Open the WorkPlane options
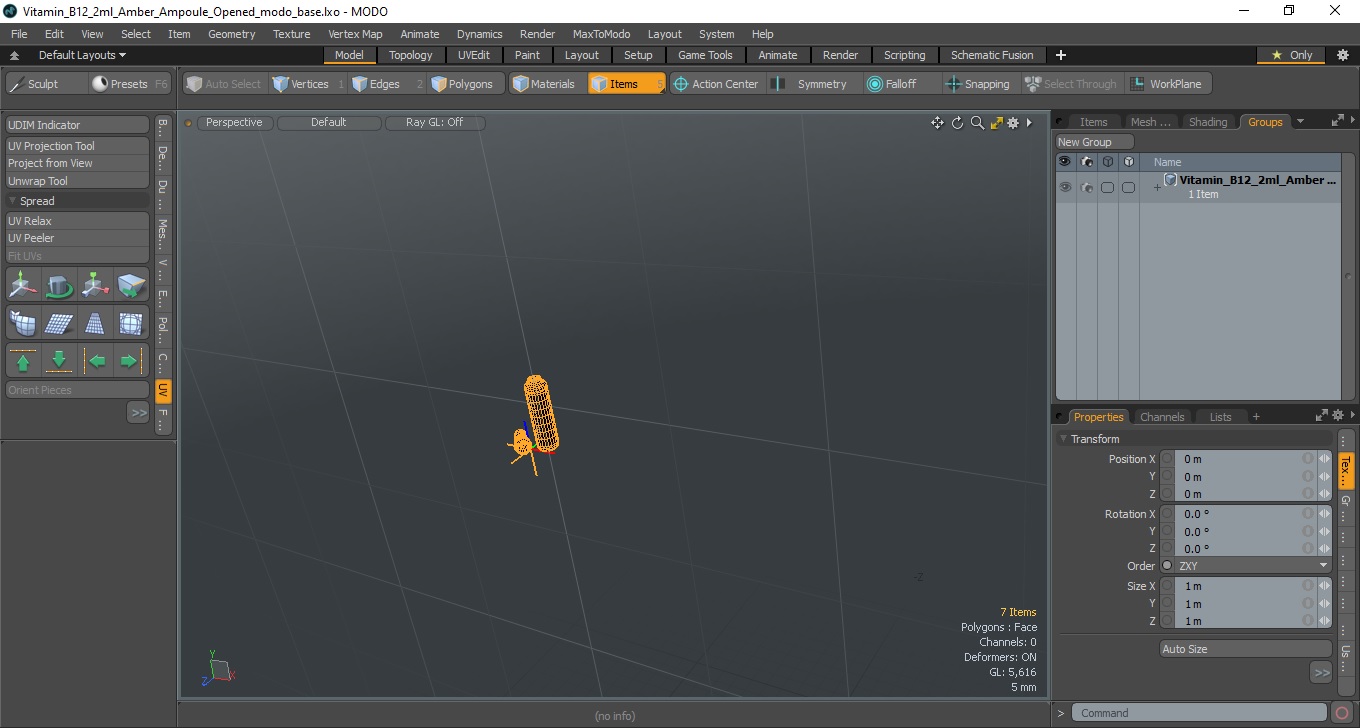This screenshot has height=728, width=1360. click(1166, 84)
